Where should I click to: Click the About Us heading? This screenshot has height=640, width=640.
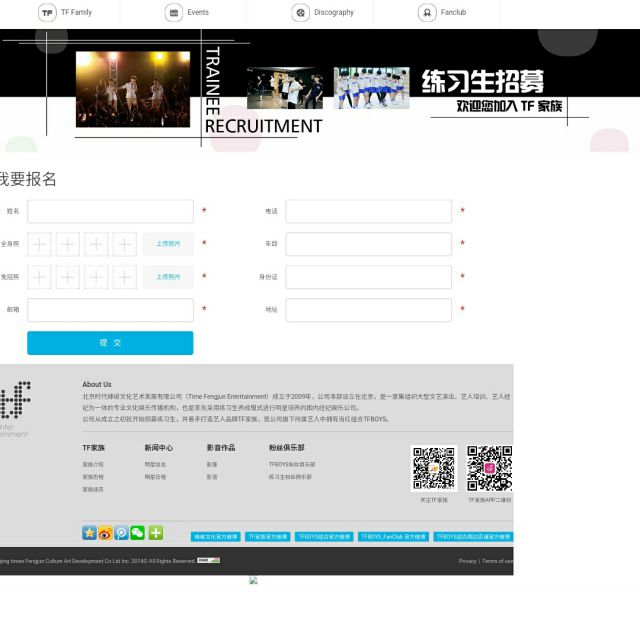[x=97, y=384]
